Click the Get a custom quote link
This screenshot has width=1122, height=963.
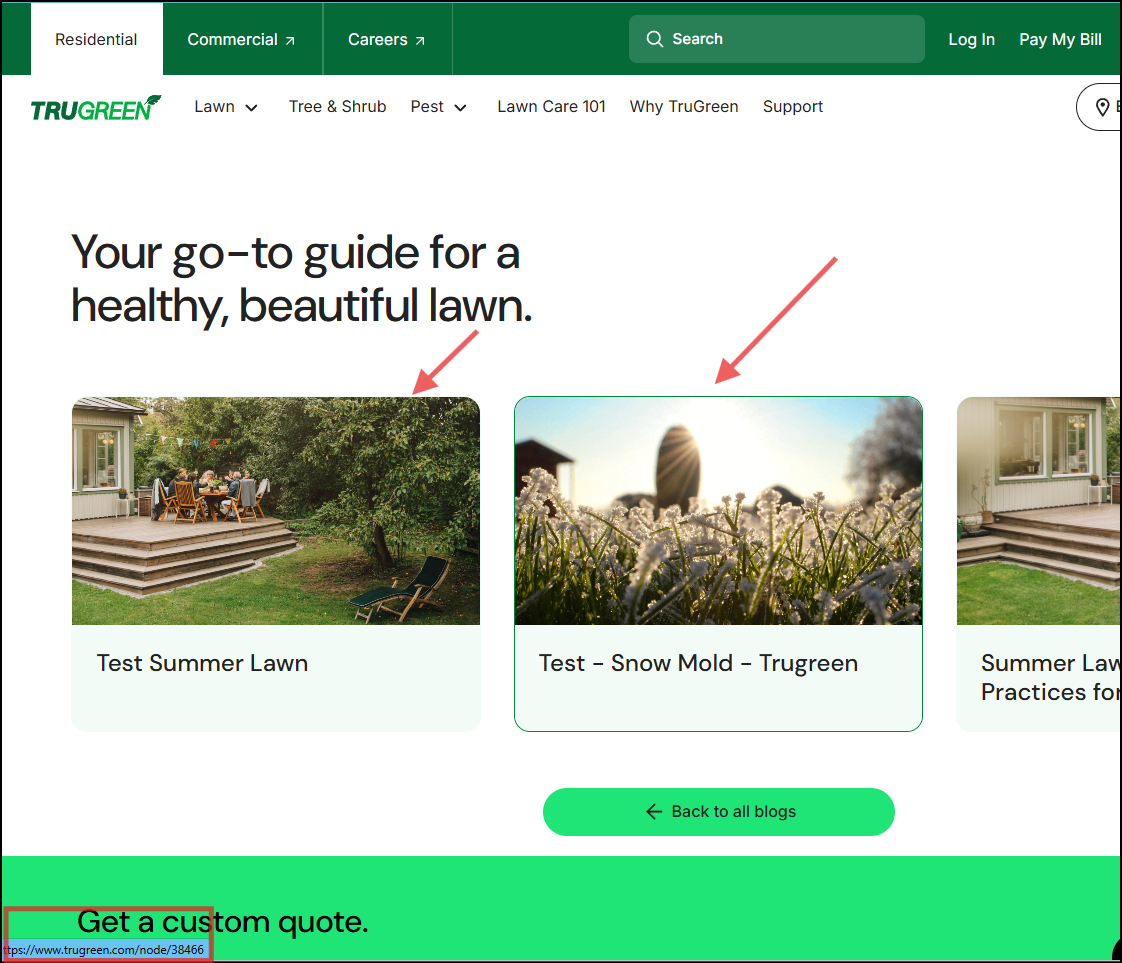pyautogui.click(x=222, y=921)
